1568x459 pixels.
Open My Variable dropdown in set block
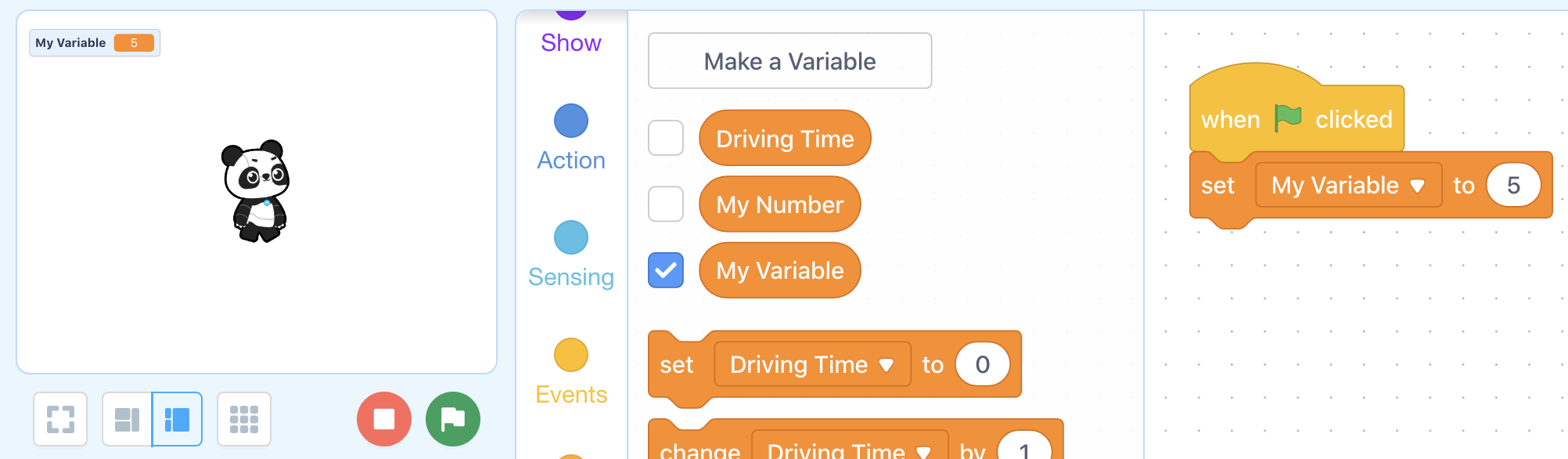1348,185
